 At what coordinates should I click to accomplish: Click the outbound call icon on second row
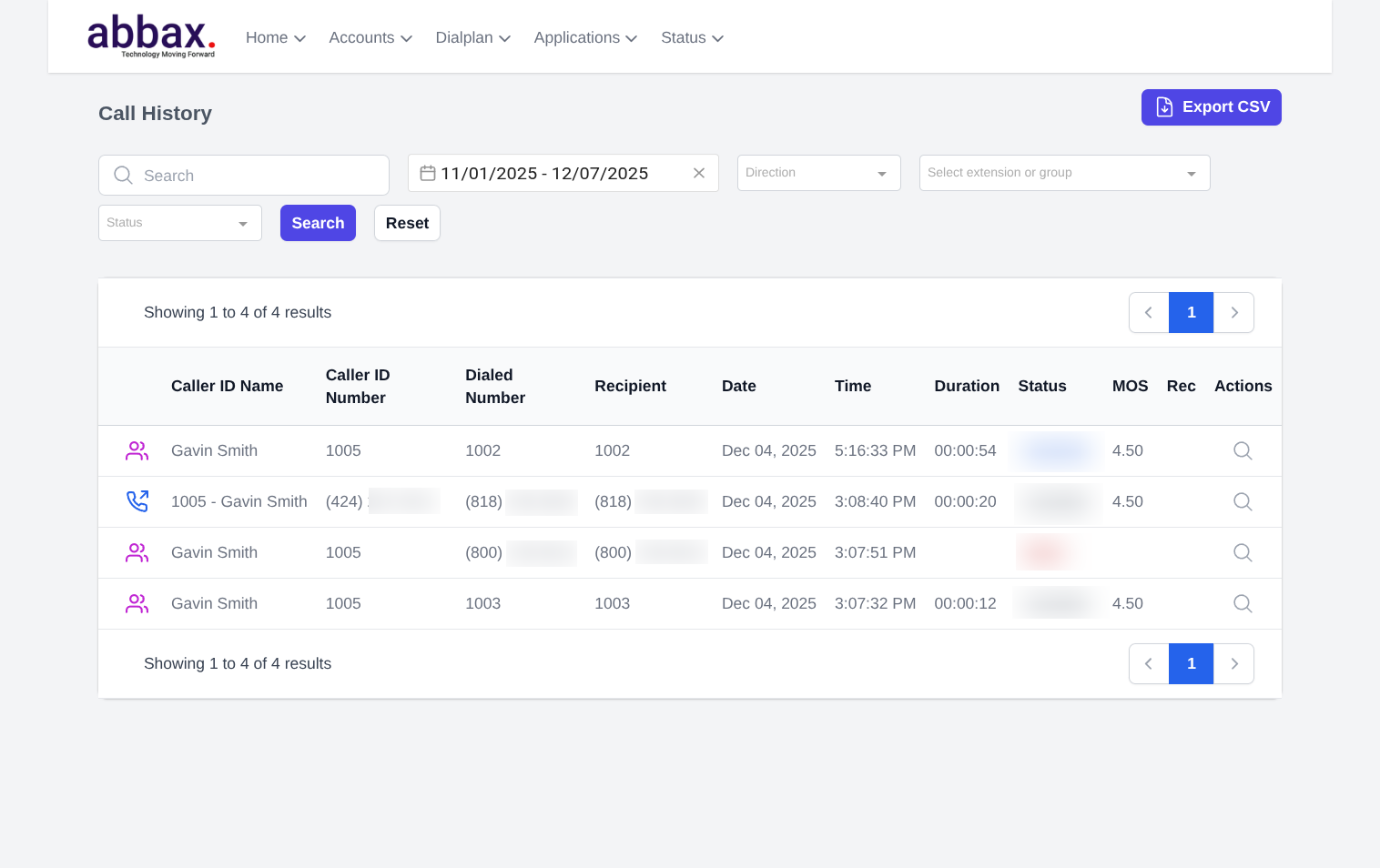tap(137, 501)
